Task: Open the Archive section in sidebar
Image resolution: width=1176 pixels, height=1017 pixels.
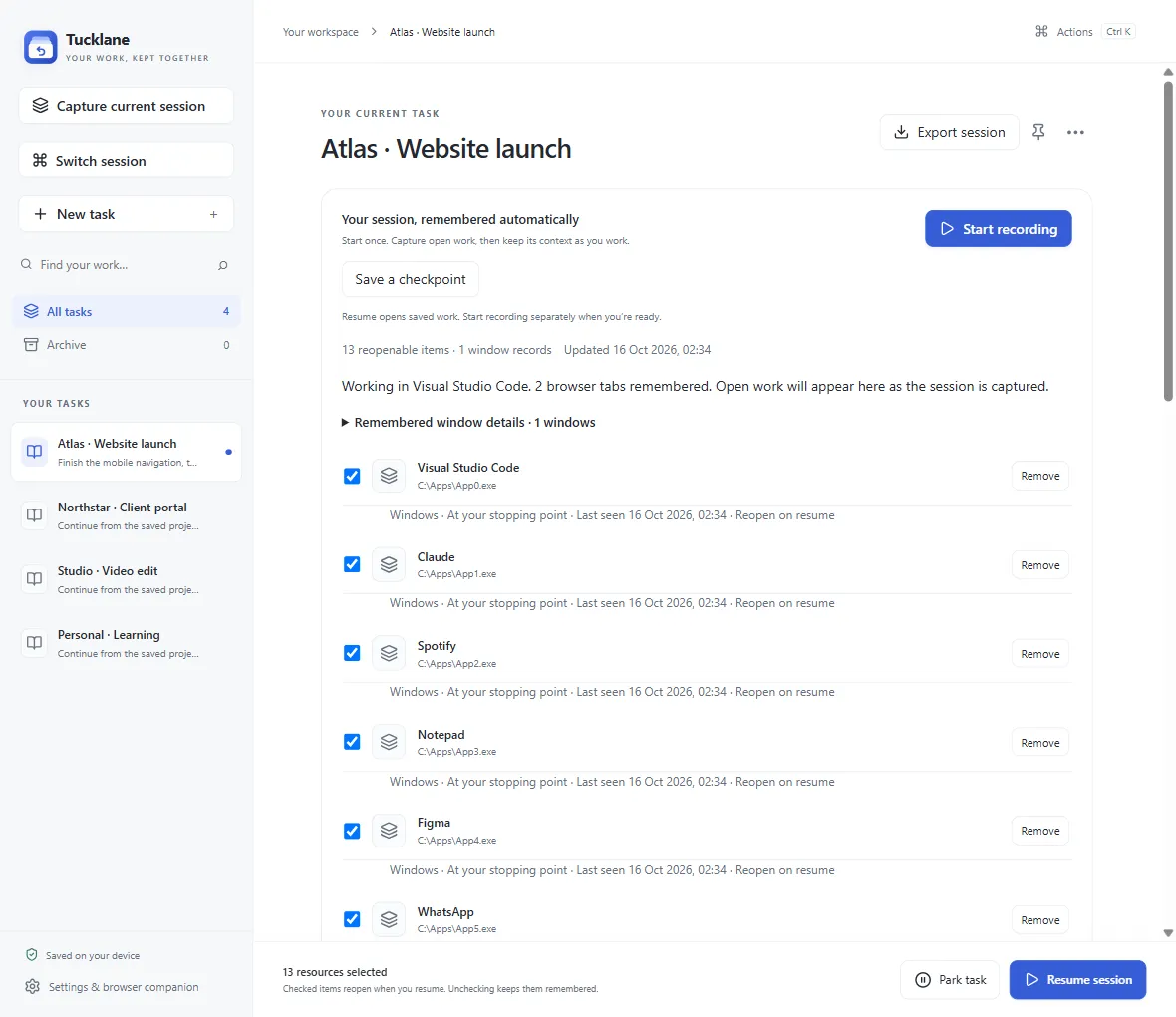Action: point(126,345)
